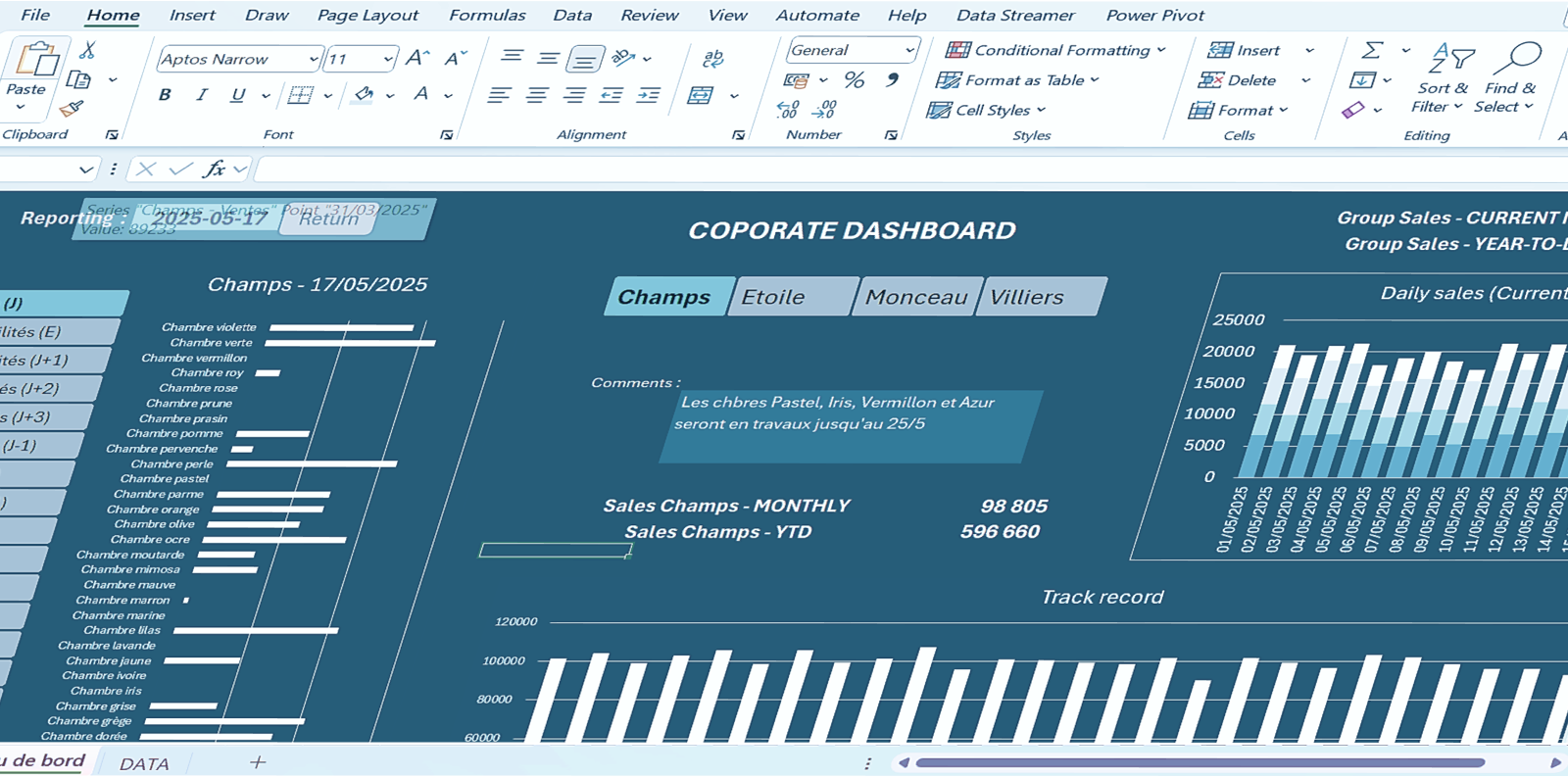Toggle Italic formatting
The width and height of the screenshot is (1568, 778).
tap(202, 95)
